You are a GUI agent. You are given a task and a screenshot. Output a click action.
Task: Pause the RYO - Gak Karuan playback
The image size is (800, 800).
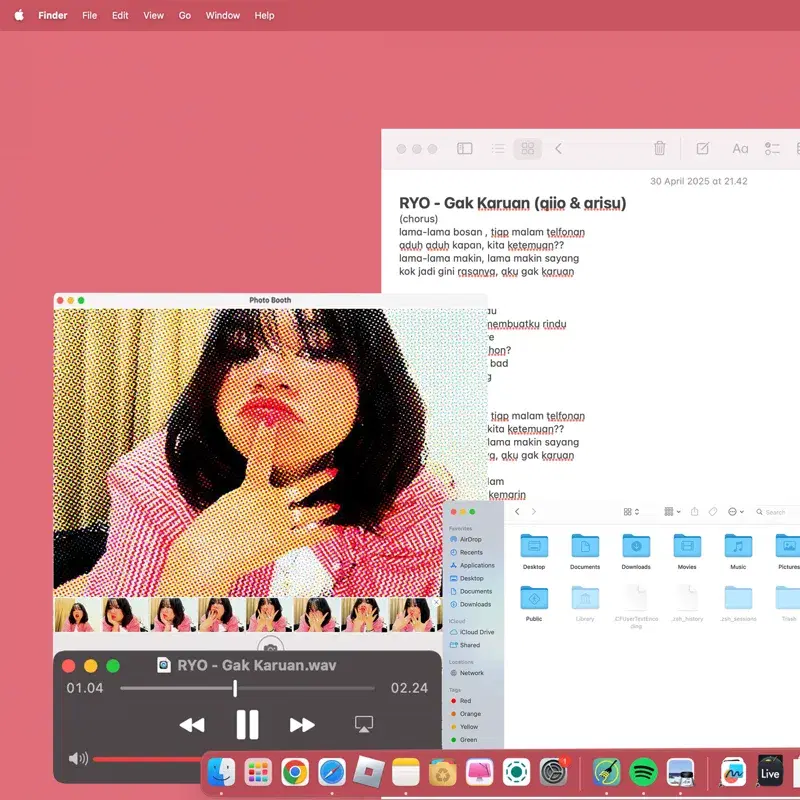pyautogui.click(x=247, y=724)
